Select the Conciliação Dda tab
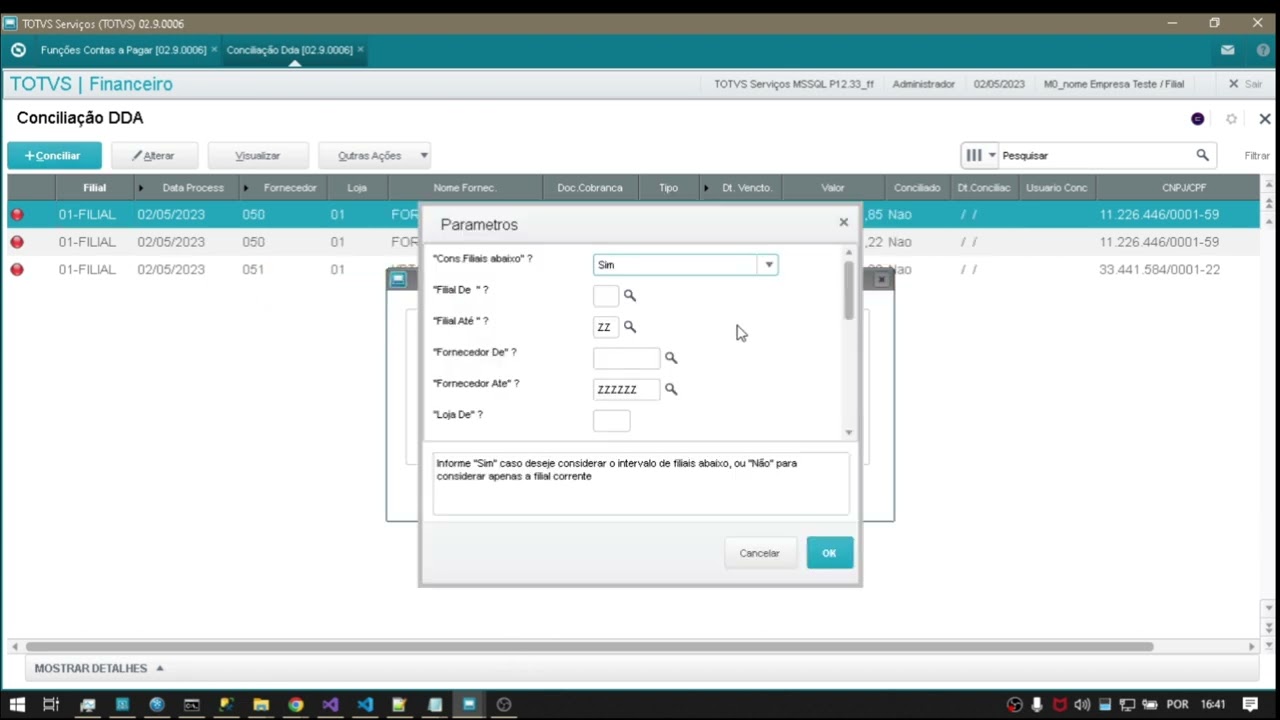This screenshot has height=720, width=1280. tap(289, 50)
